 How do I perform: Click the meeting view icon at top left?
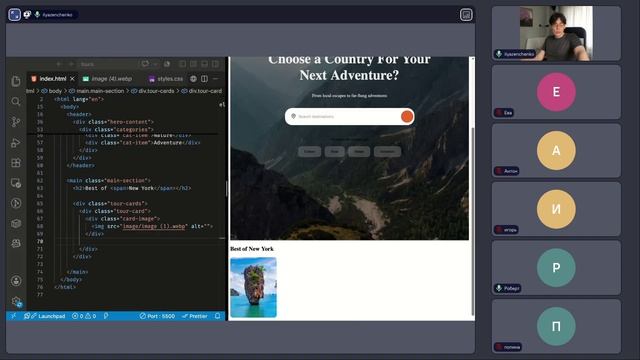14,15
